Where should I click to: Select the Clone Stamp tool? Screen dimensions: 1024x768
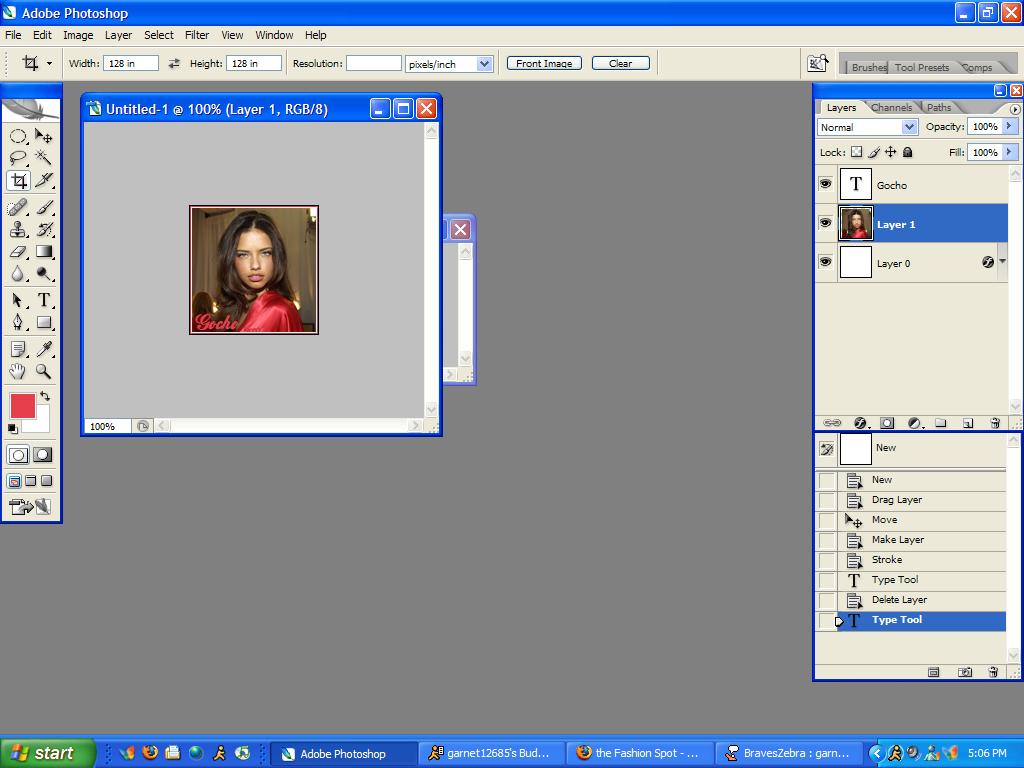pos(18,229)
